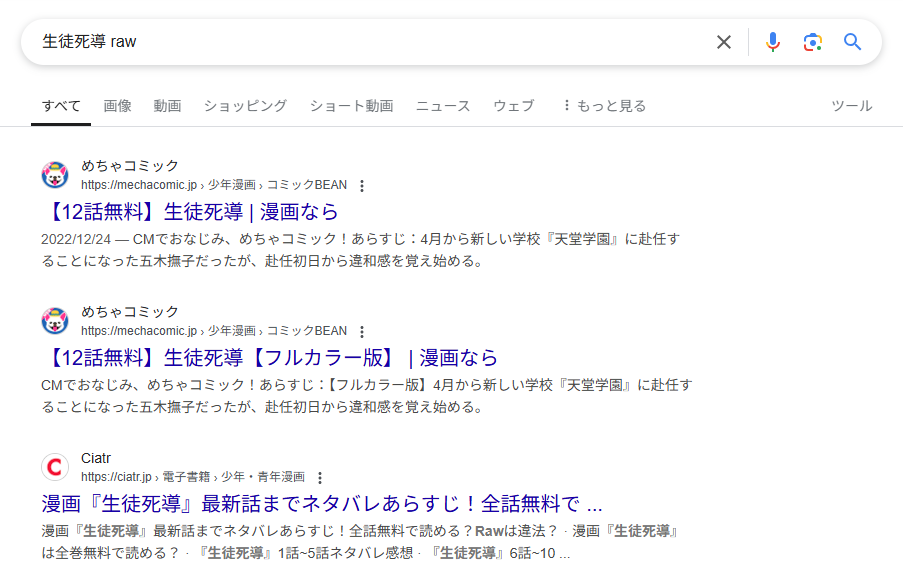Image resolution: width=903 pixels, height=586 pixels.
Task: Open the ショート動画 tab
Action: click(x=351, y=106)
